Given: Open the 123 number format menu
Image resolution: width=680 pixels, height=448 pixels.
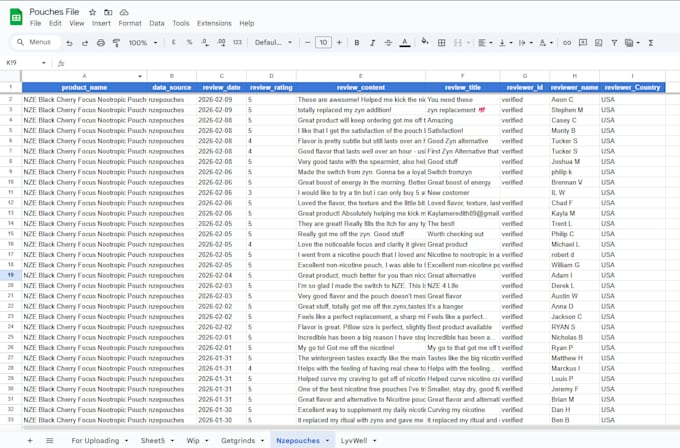Looking at the screenshot, I should pyautogui.click(x=237, y=43).
